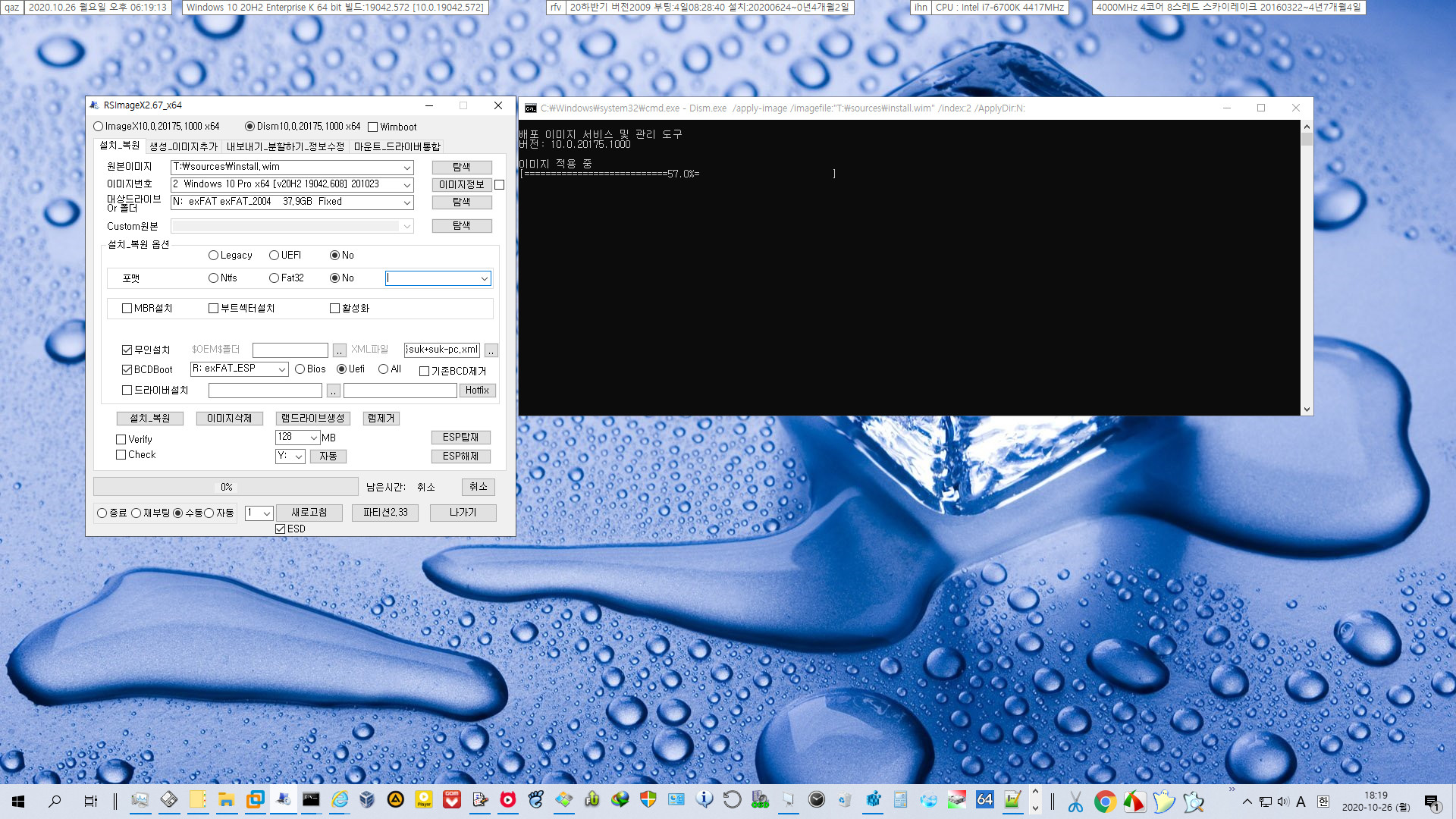The image size is (1456, 819).
Task: Open the red GOM icon on the taskbar
Action: (452, 800)
